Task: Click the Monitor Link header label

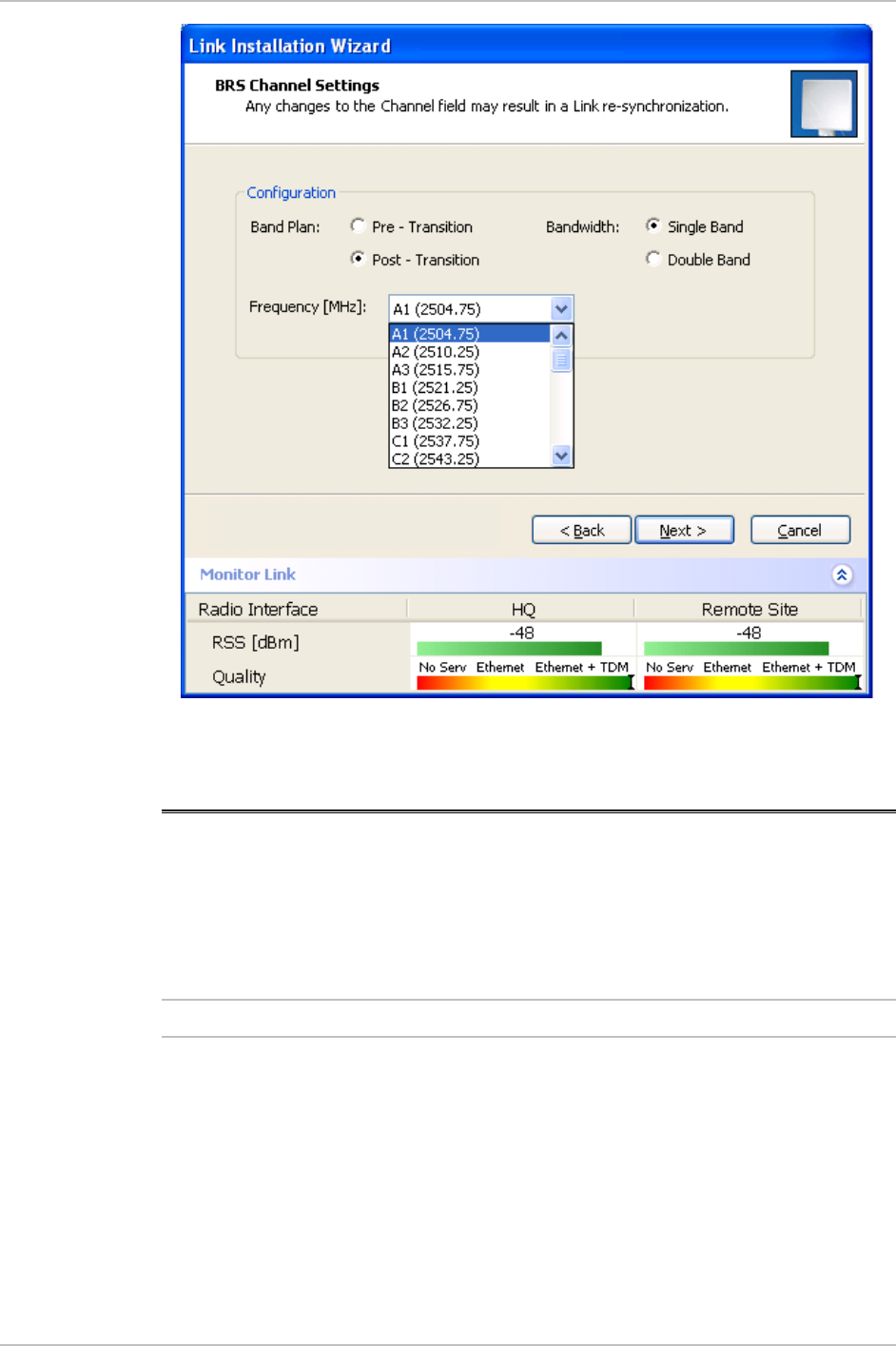Action: tap(247, 575)
